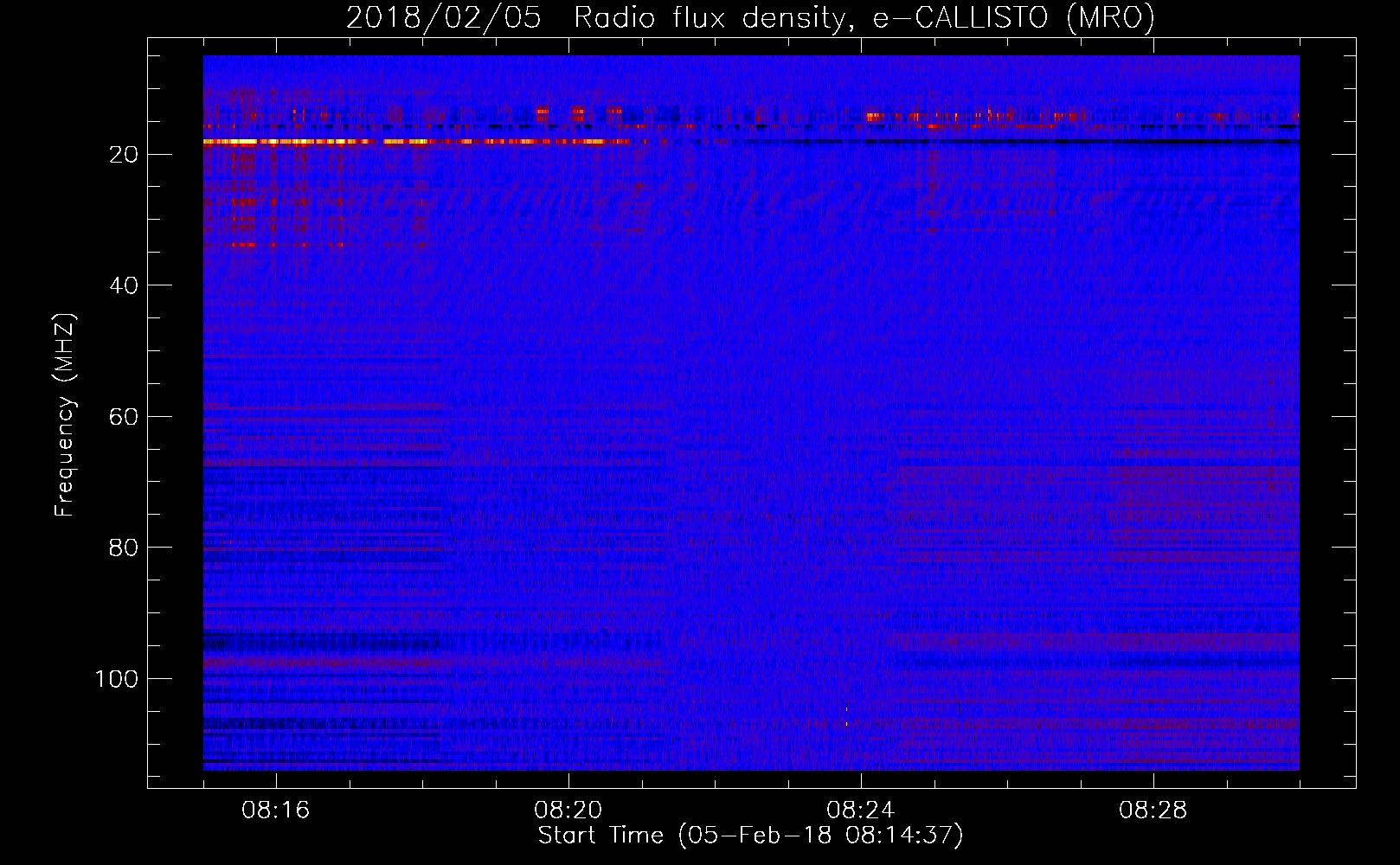Click the date '2018/02/05' in the title
Viewport: 1400px width, 865px height.
pyautogui.click(x=443, y=18)
